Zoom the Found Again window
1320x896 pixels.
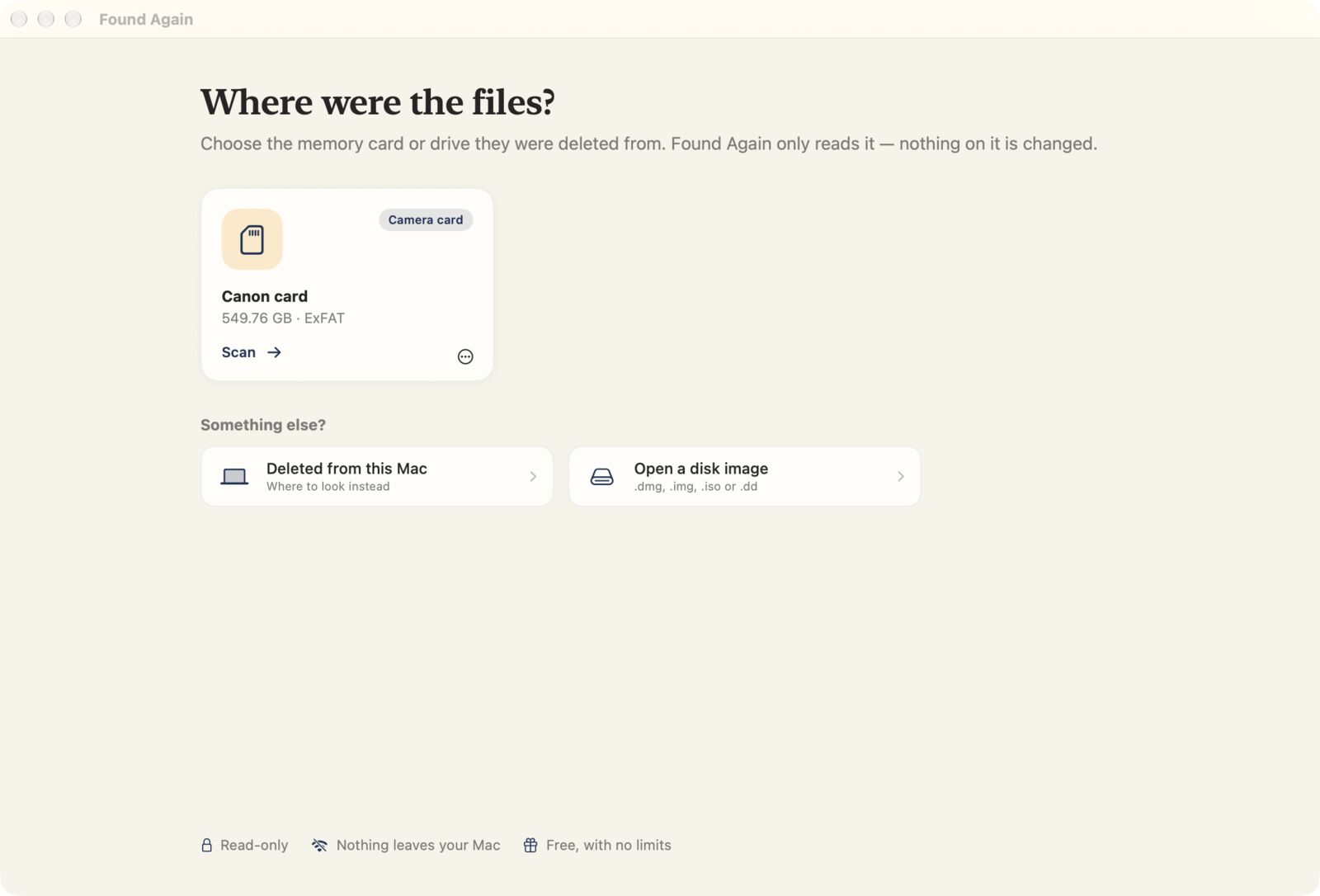click(x=73, y=19)
